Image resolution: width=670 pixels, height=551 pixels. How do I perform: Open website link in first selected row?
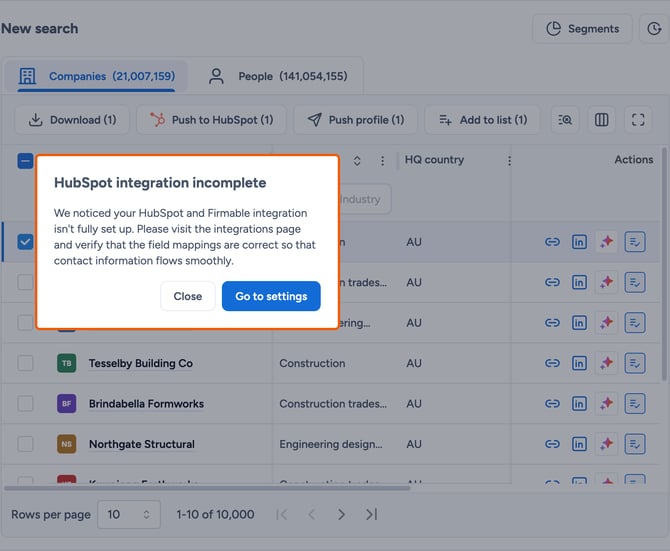552,242
